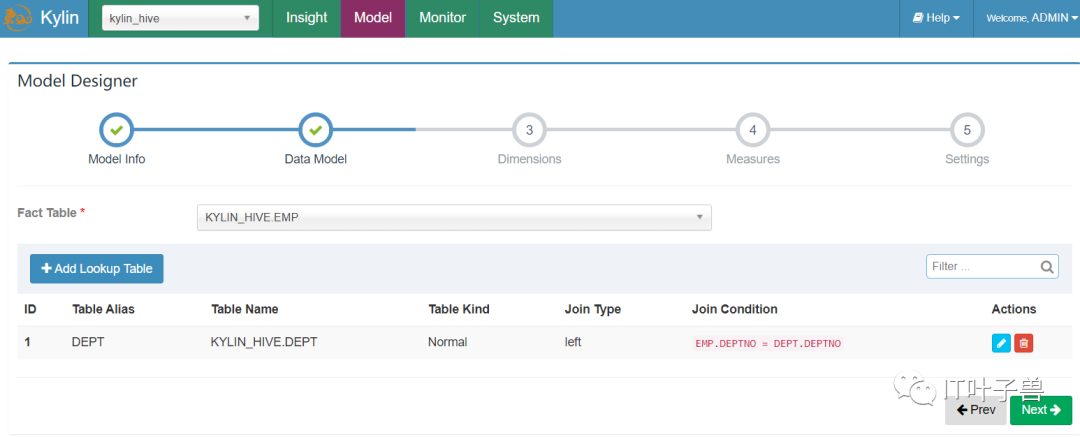Viewport: 1080px width, 437px height.
Task: Delete the DEPT lookup table row
Action: pos(1024,343)
